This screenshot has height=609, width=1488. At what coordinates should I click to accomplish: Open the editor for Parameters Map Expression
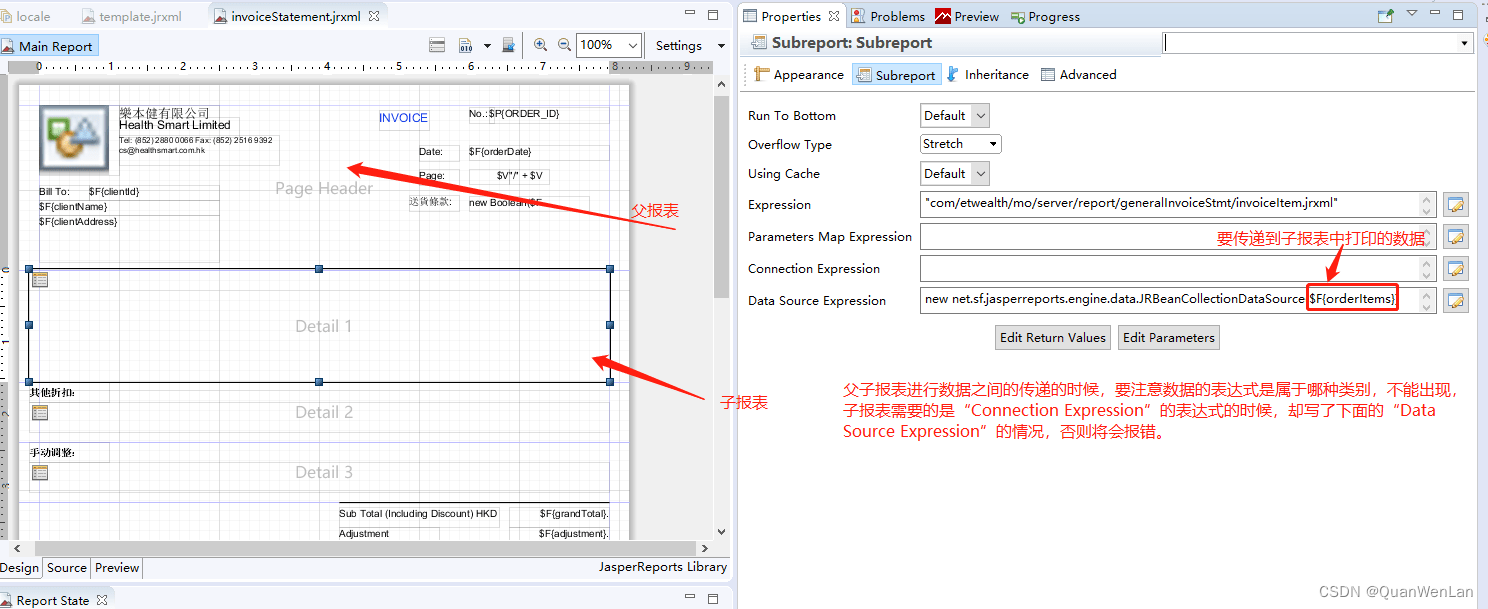[1455, 237]
